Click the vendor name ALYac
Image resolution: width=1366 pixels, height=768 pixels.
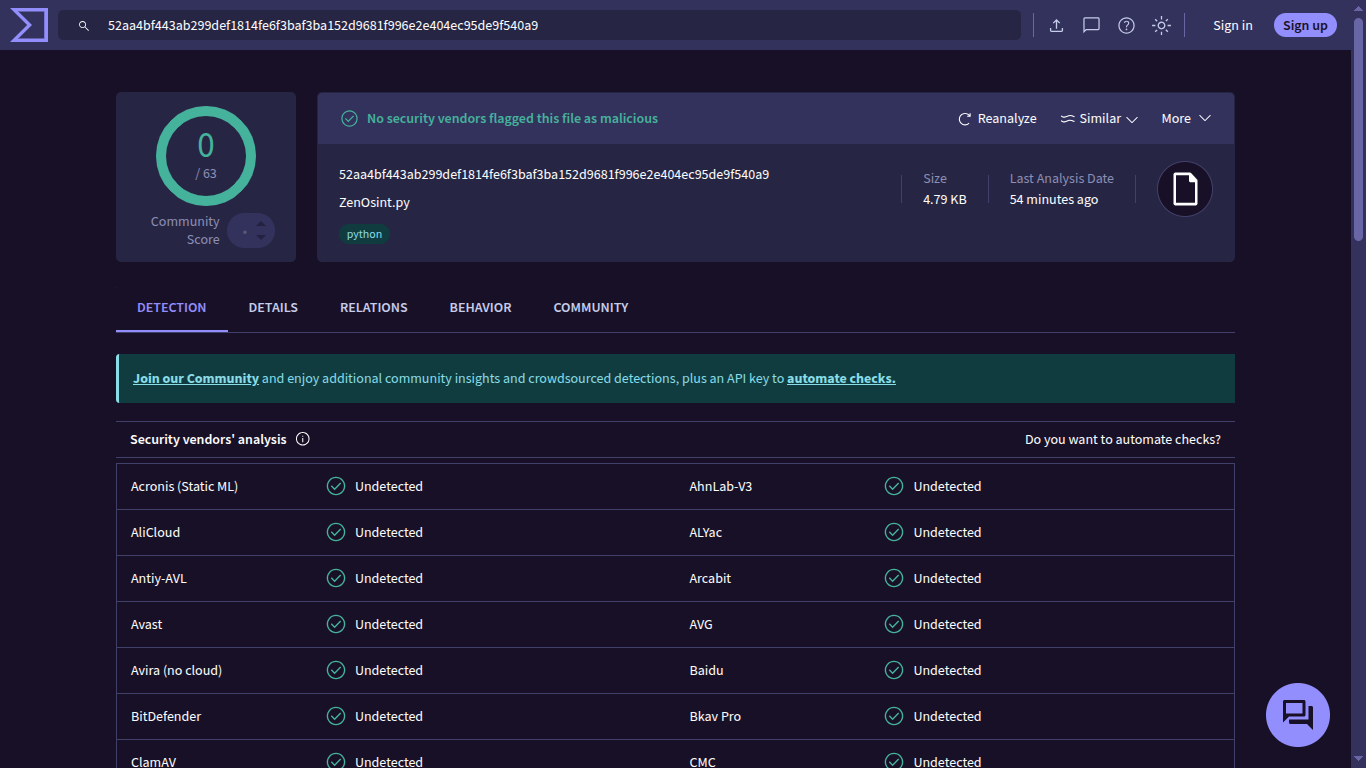click(x=705, y=532)
